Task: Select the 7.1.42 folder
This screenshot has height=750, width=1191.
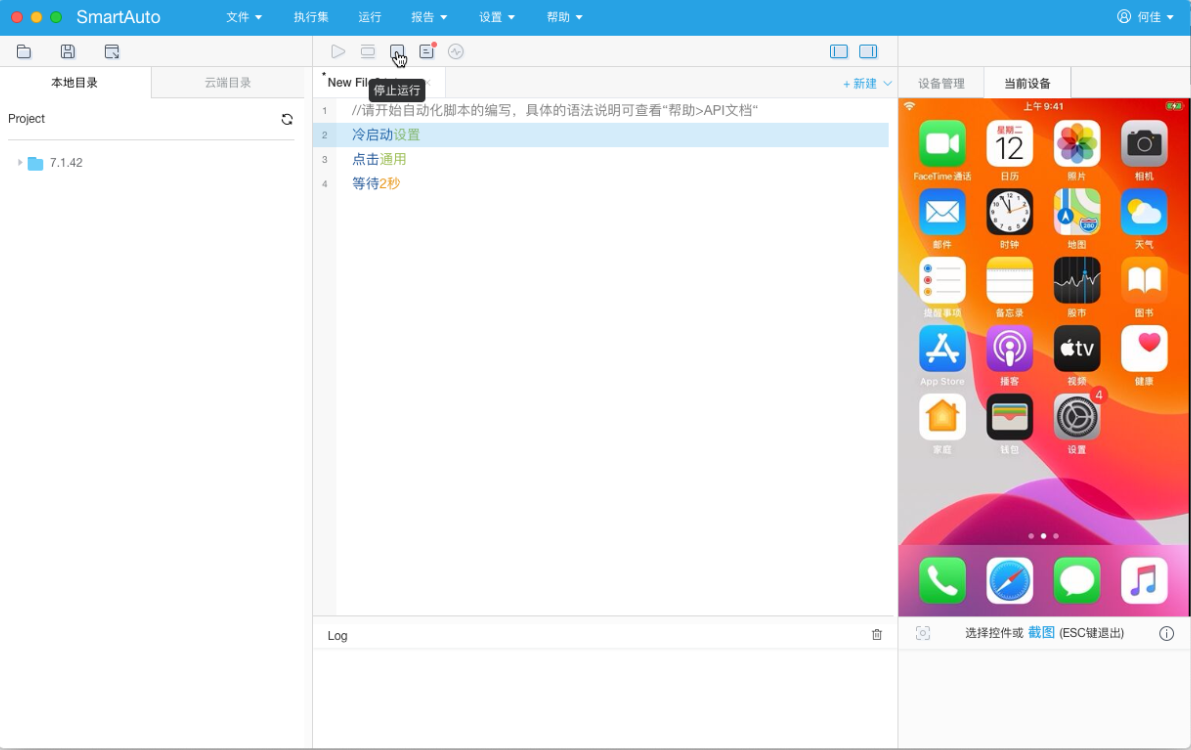Action: (x=56, y=163)
